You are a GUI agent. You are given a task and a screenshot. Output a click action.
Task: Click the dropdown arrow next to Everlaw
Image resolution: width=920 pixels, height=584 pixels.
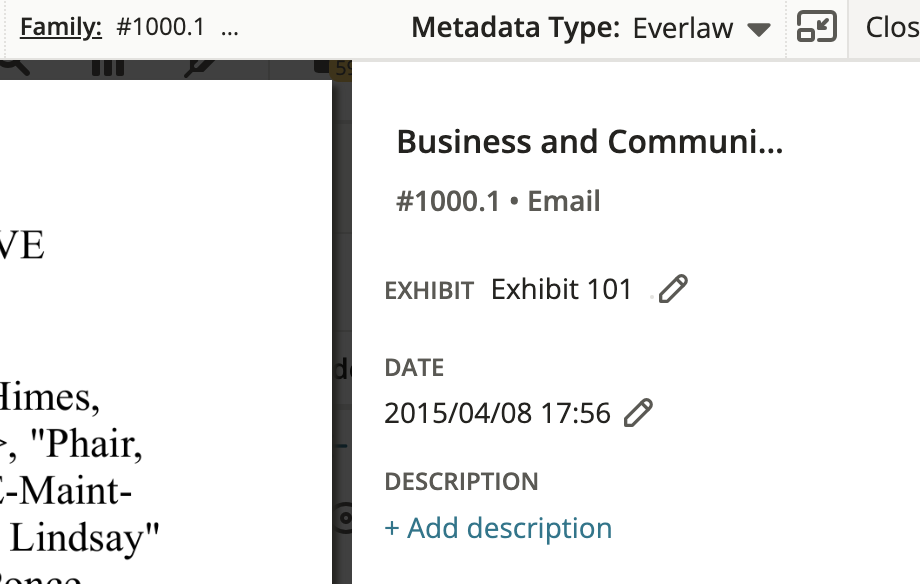click(x=759, y=29)
